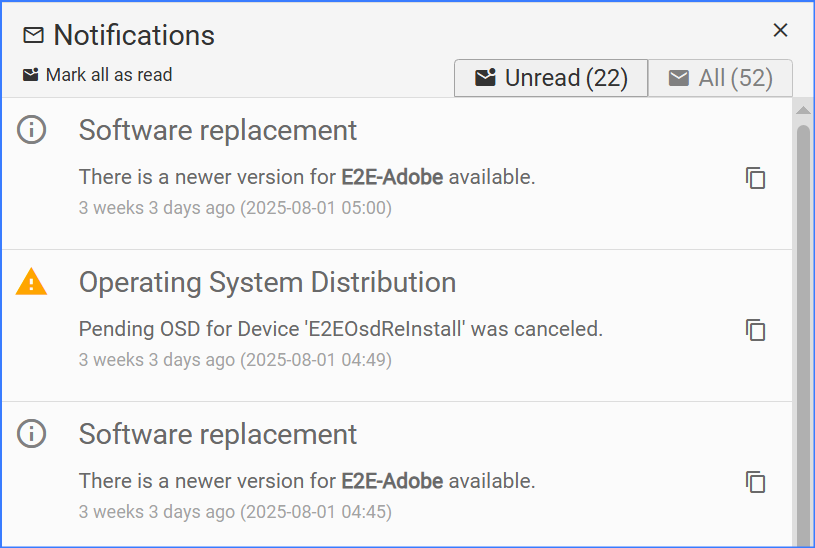This screenshot has width=815, height=548.
Task: Open the All (52) tab
Action: (720, 78)
